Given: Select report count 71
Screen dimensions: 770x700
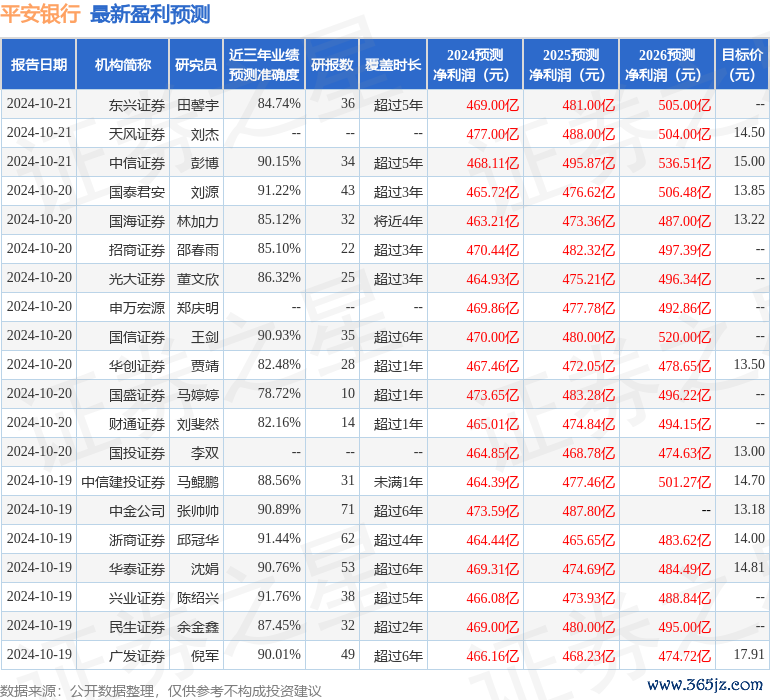Looking at the screenshot, I should (x=348, y=509).
